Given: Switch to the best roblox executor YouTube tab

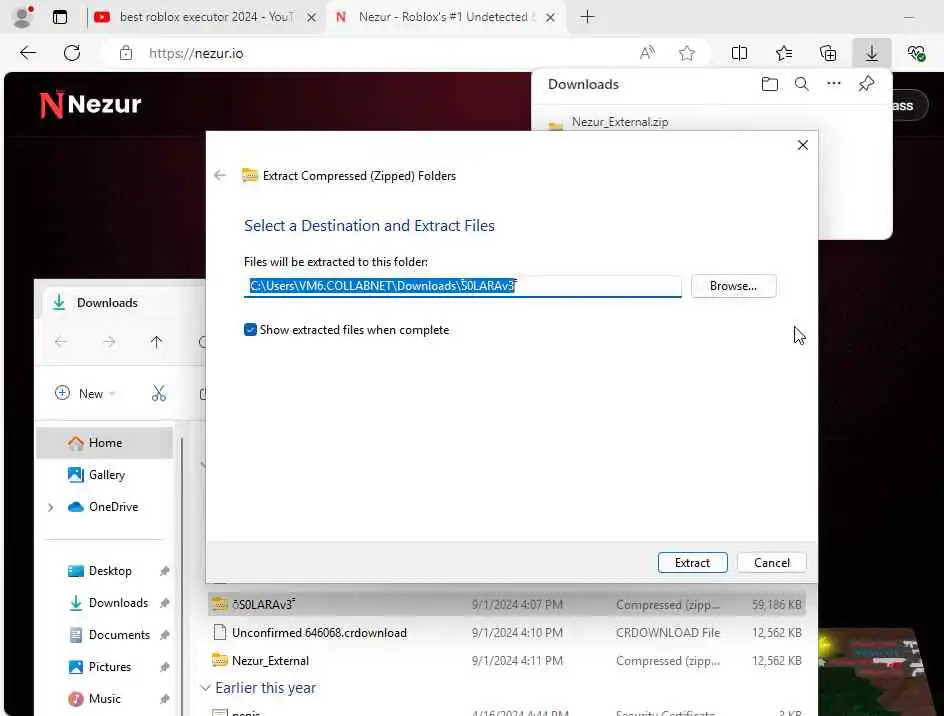Looking at the screenshot, I should click(206, 17).
